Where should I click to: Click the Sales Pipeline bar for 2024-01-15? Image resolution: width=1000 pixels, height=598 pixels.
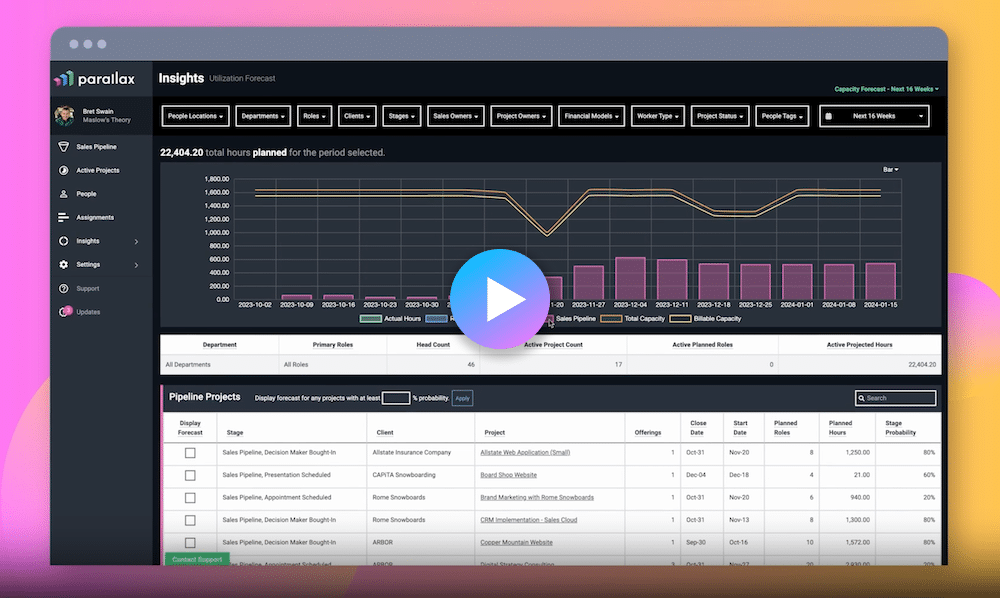(x=881, y=281)
